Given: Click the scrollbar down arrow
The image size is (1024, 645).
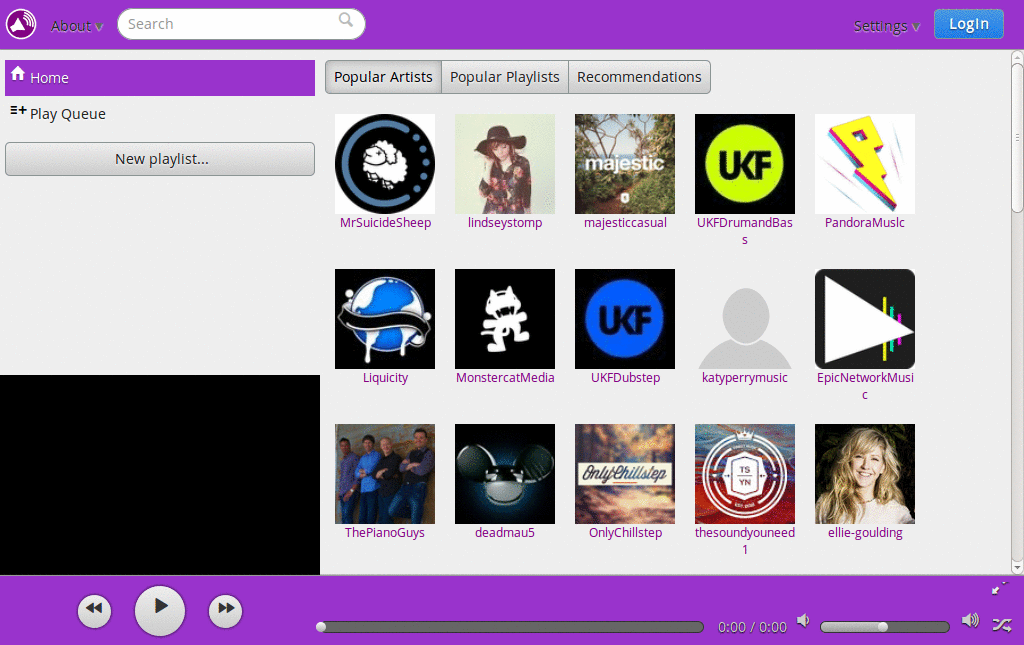Looking at the screenshot, I should tap(1017, 568).
